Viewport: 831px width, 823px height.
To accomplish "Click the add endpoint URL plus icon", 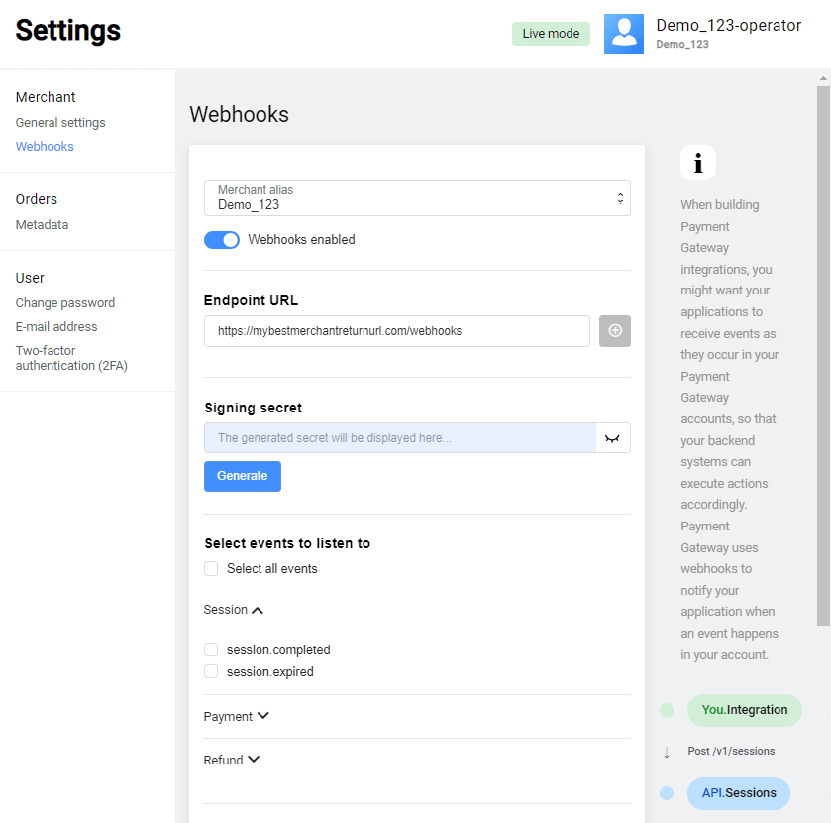I will point(614,331).
